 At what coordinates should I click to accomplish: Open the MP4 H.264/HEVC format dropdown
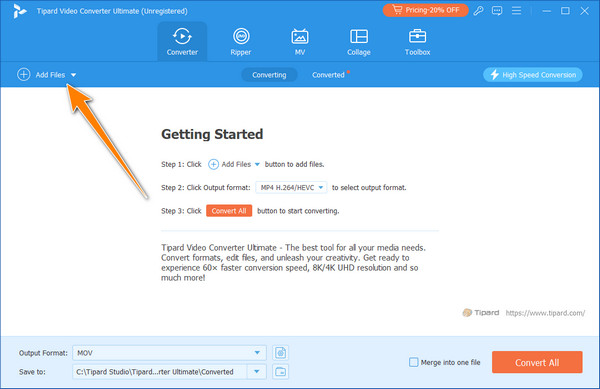click(x=291, y=187)
